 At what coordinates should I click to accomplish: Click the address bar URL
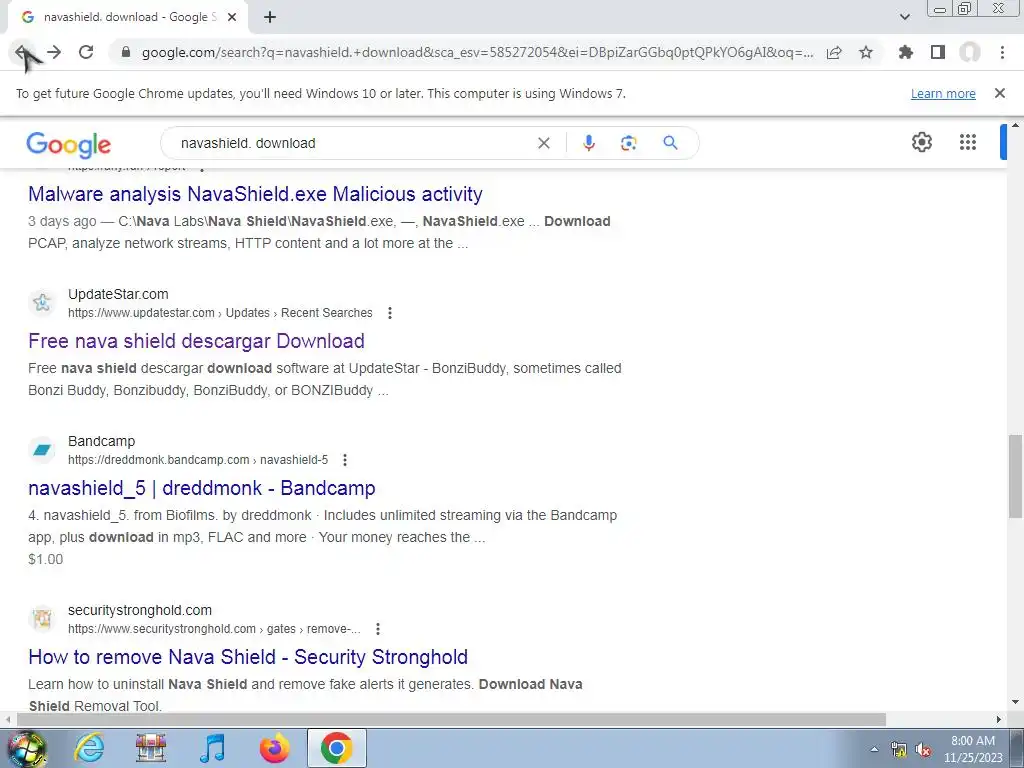point(477,52)
